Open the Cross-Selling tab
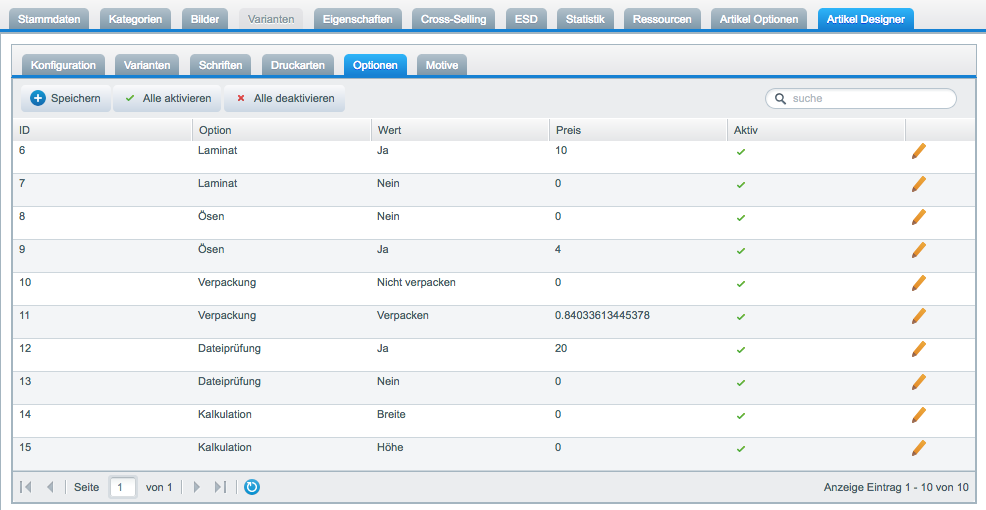The image size is (986, 510). [453, 19]
